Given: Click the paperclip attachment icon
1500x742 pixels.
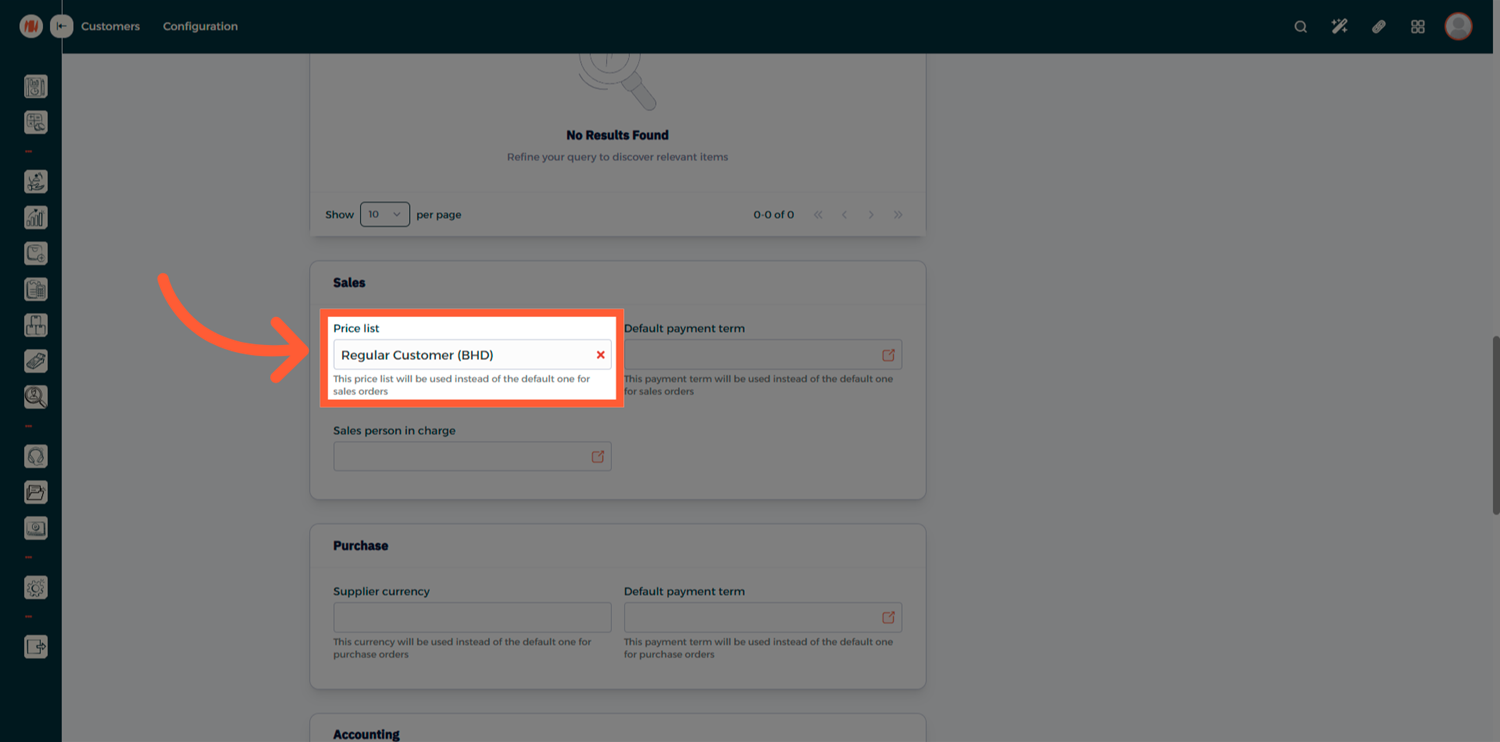Looking at the screenshot, I should [x=1378, y=27].
